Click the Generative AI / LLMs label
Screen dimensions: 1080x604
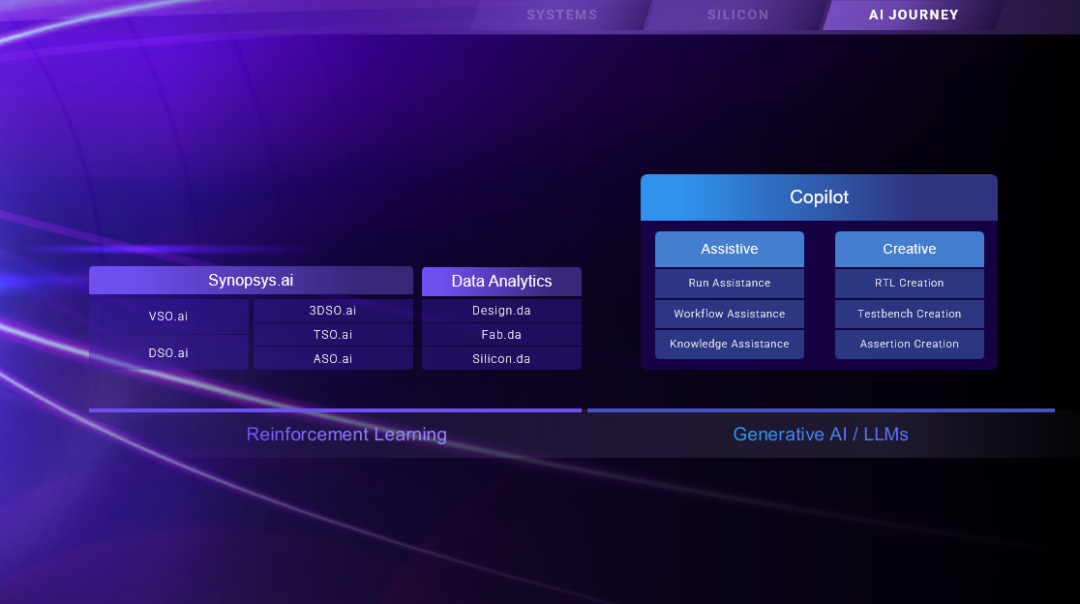tap(820, 434)
